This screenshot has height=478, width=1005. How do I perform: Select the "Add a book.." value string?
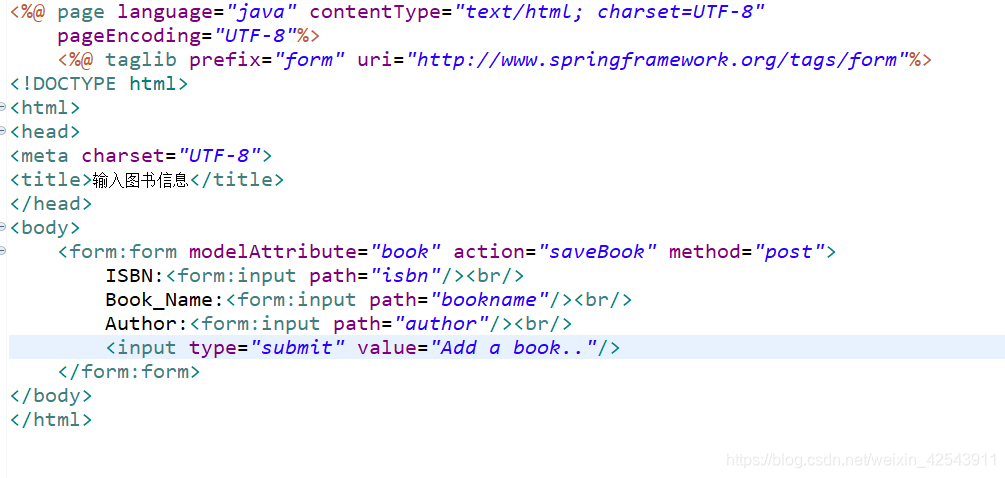tap(513, 348)
